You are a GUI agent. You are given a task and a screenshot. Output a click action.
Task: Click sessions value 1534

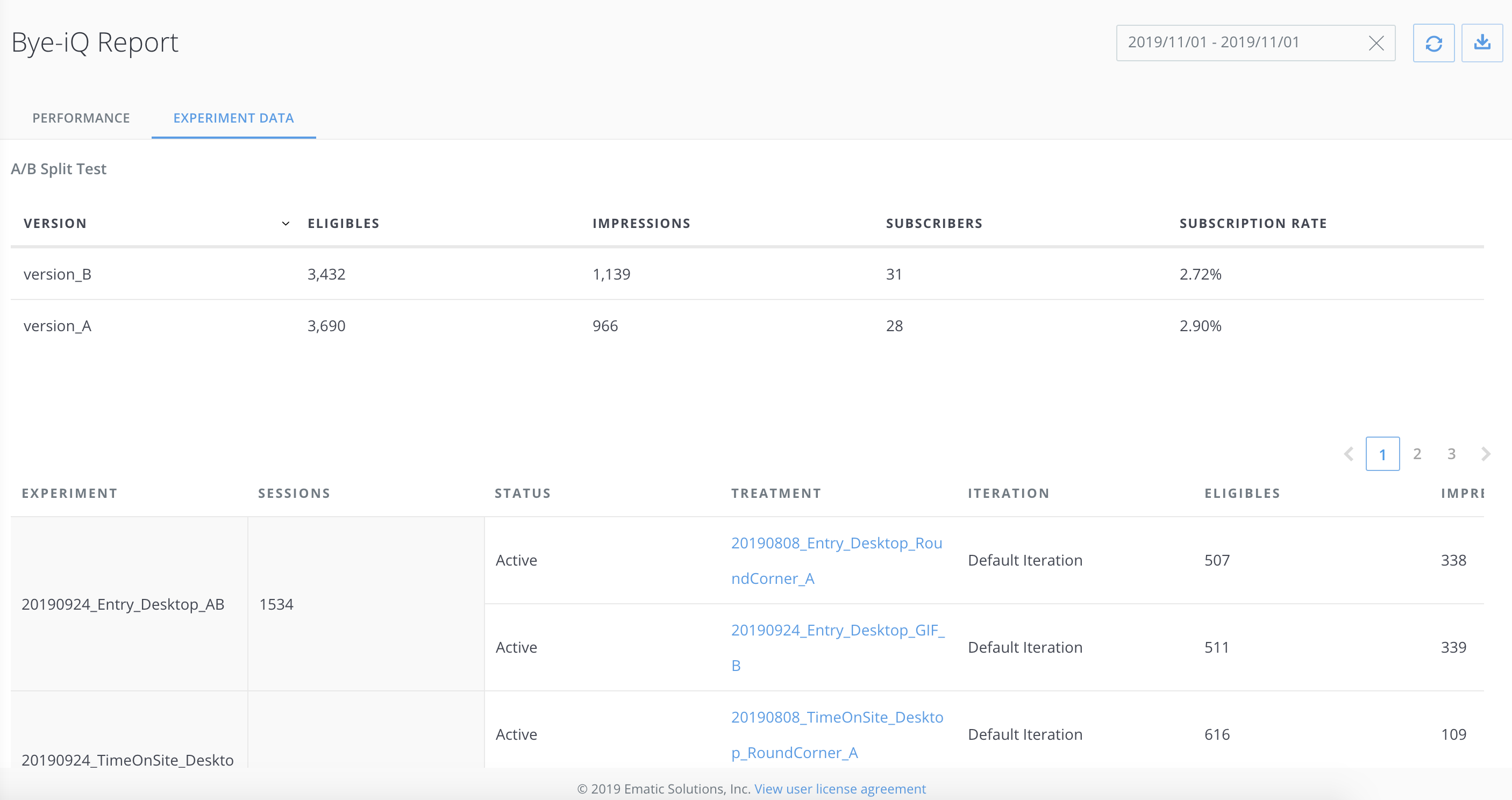coord(276,604)
